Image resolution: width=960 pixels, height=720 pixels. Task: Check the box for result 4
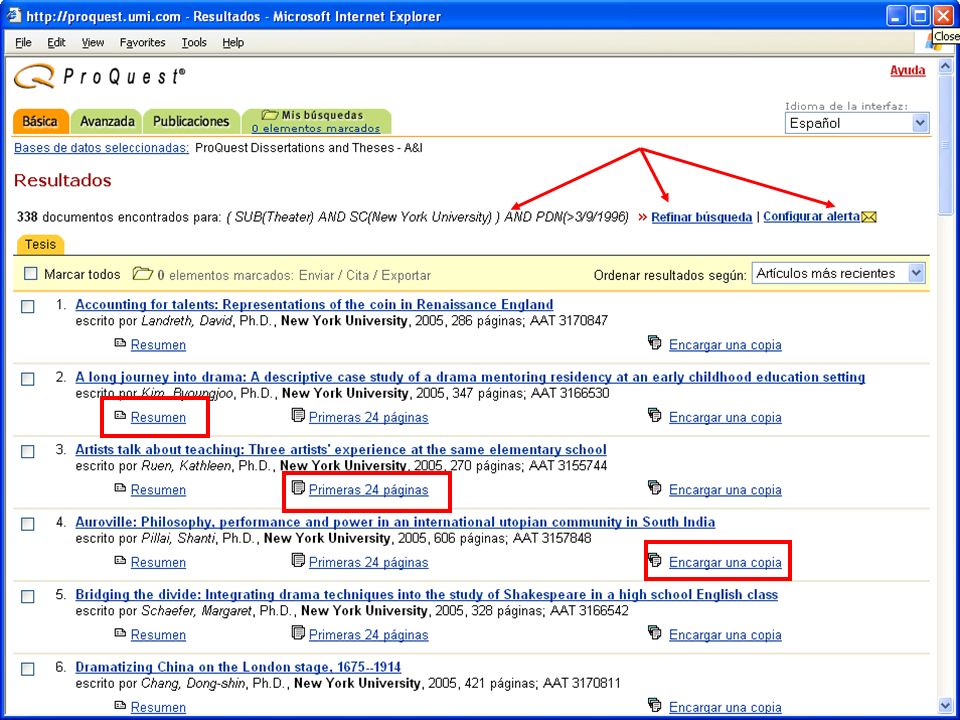(x=28, y=524)
